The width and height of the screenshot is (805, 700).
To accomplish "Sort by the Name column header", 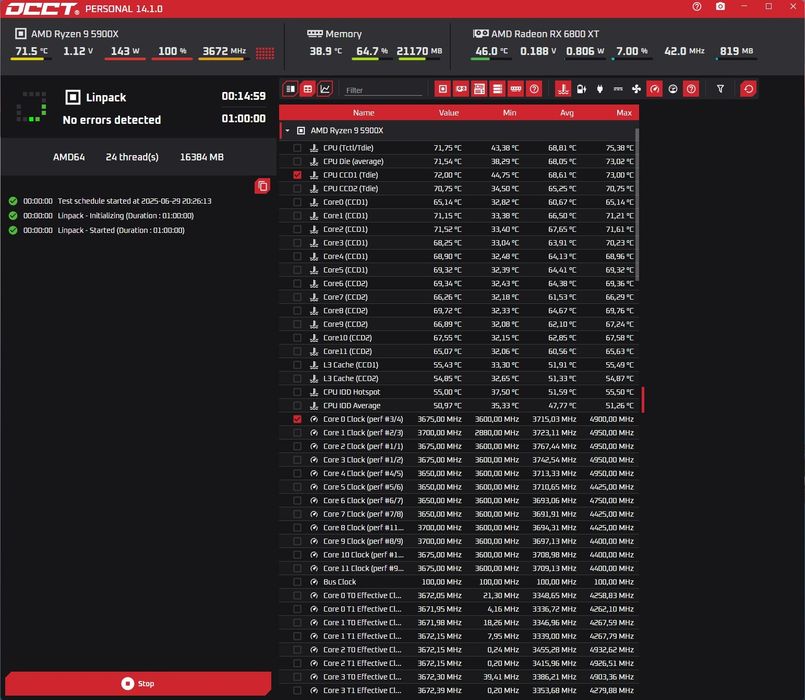I will click(363, 112).
